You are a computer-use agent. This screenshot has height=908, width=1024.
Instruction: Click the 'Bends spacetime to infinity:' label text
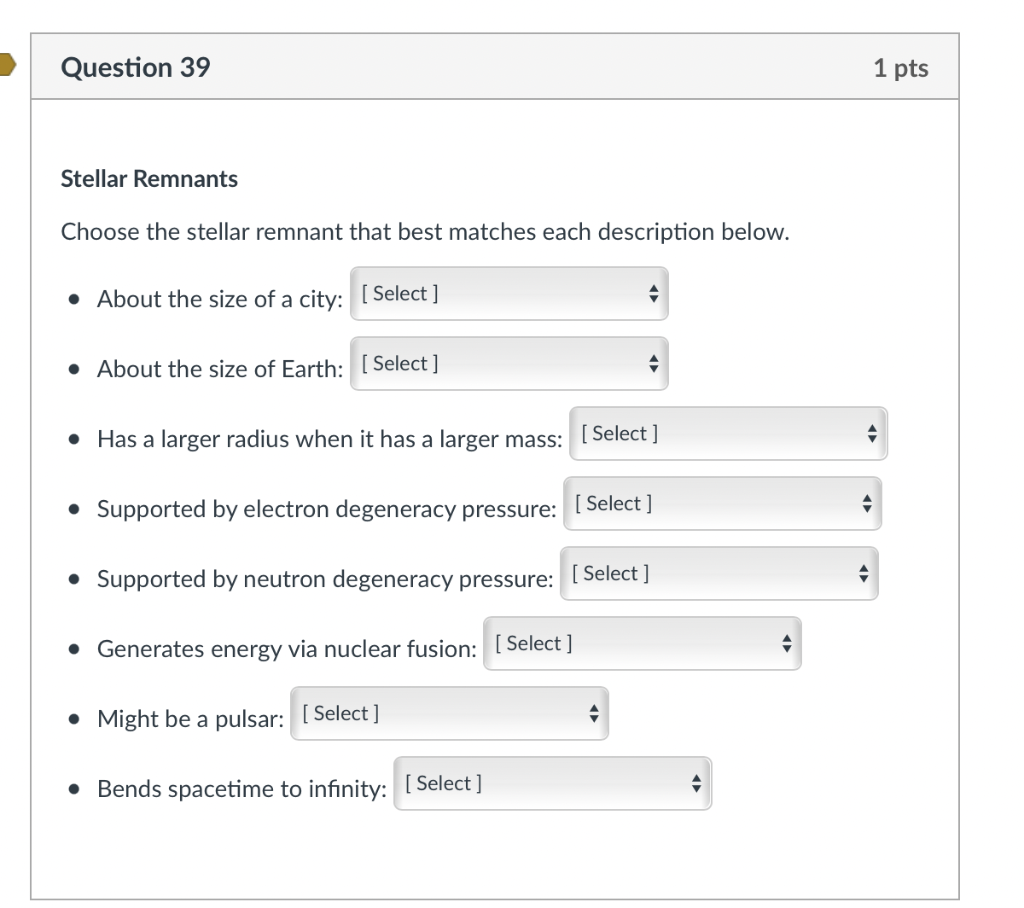(241, 789)
